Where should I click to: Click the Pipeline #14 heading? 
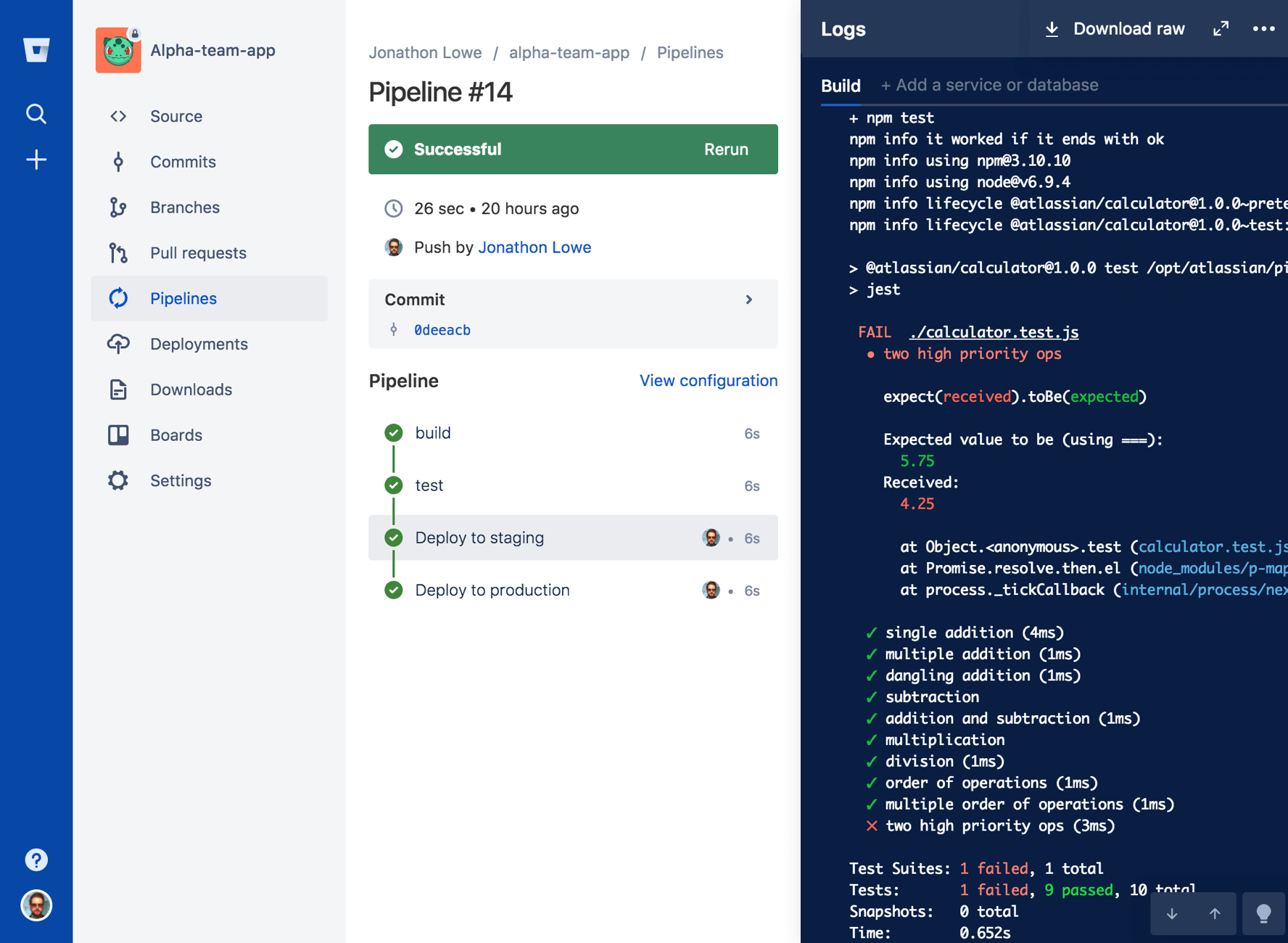[x=441, y=92]
